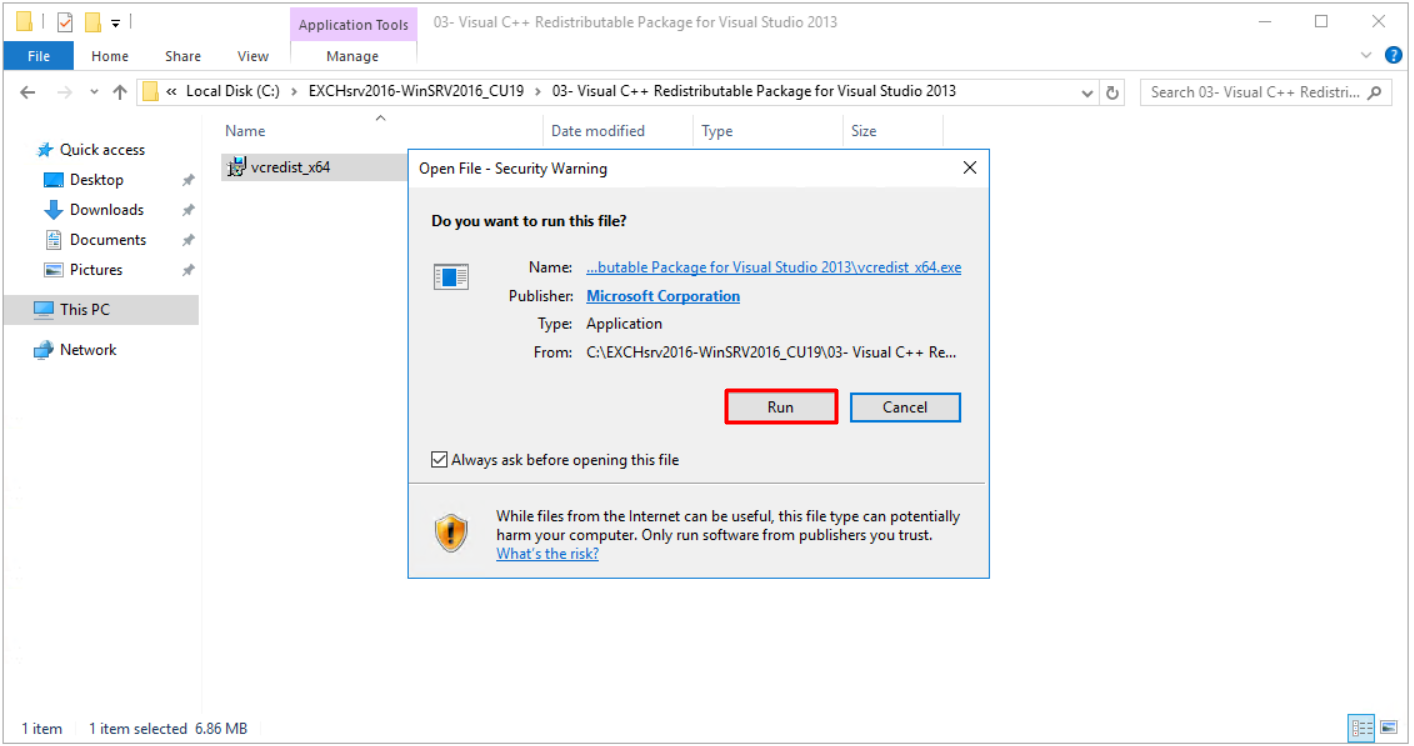
Task: Click the address bar folder icon
Action: click(151, 92)
